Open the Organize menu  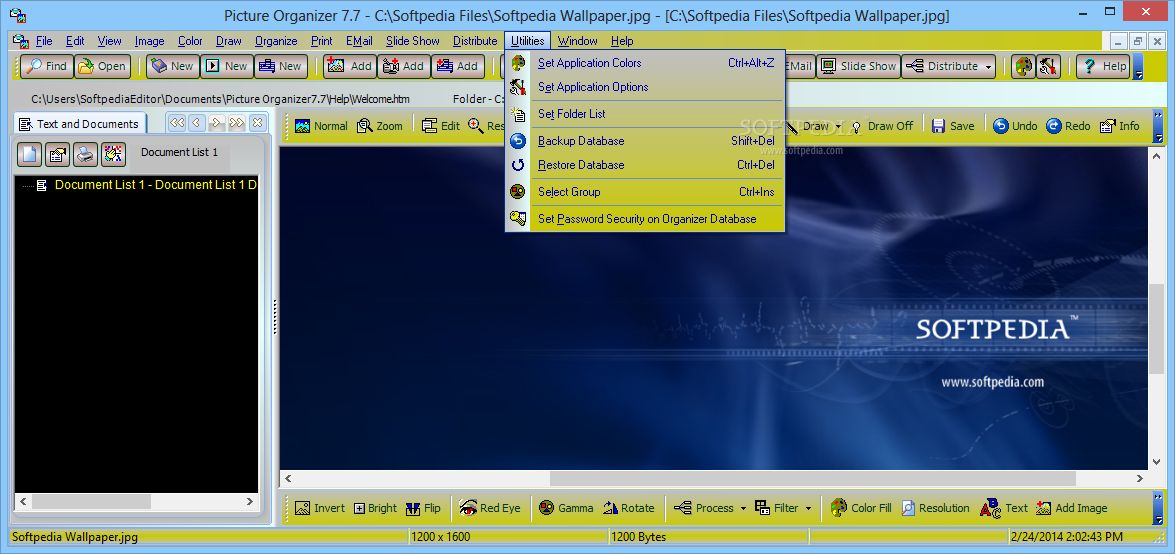pyautogui.click(x=276, y=41)
